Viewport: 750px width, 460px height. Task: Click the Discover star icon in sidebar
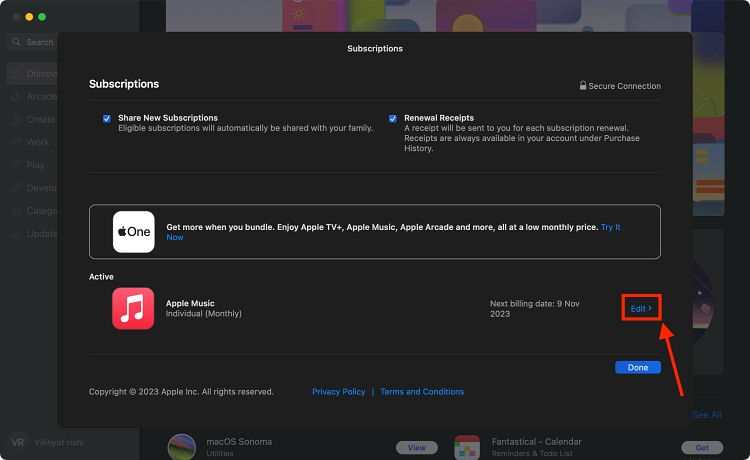[16, 74]
